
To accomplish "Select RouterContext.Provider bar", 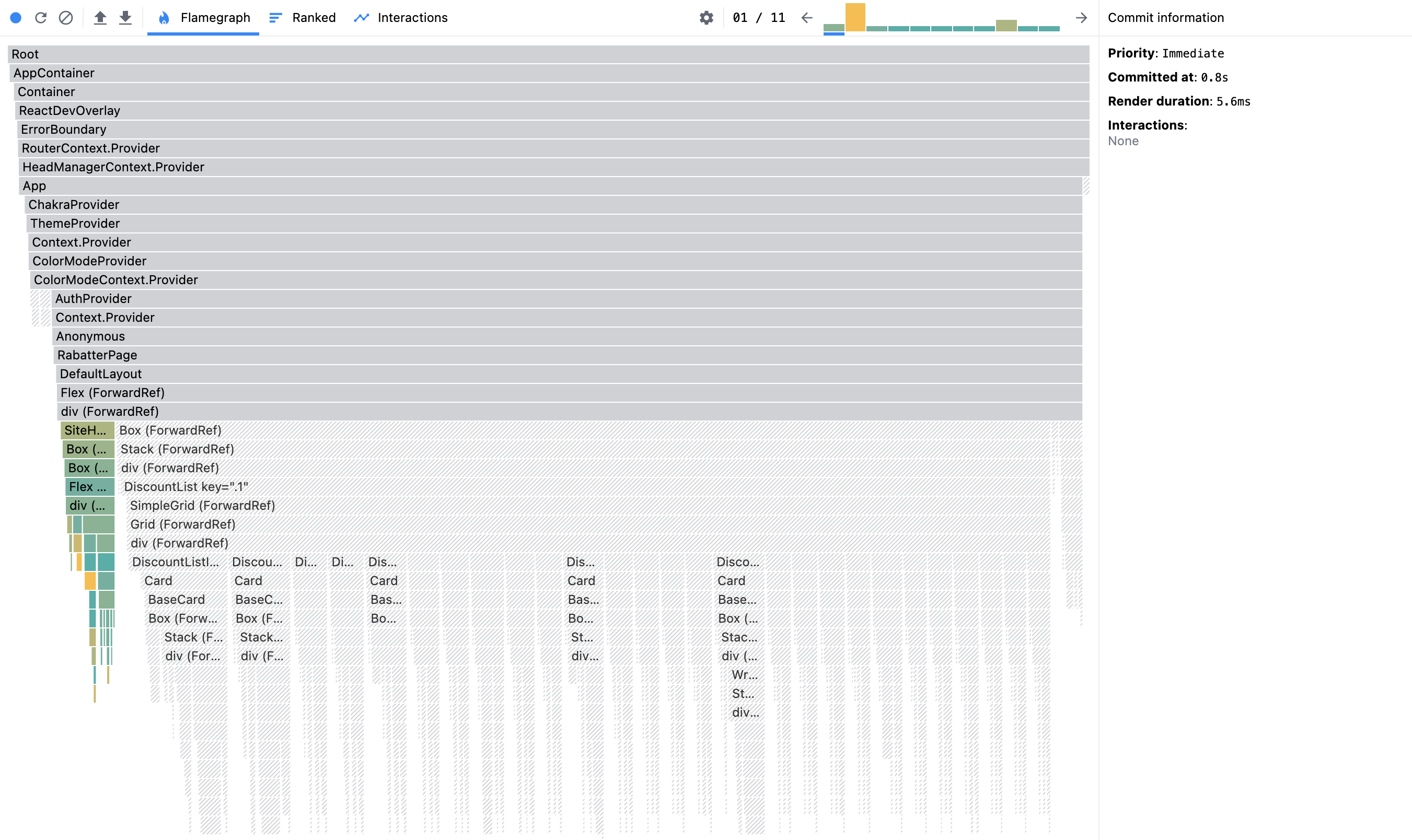I will click(554, 148).
